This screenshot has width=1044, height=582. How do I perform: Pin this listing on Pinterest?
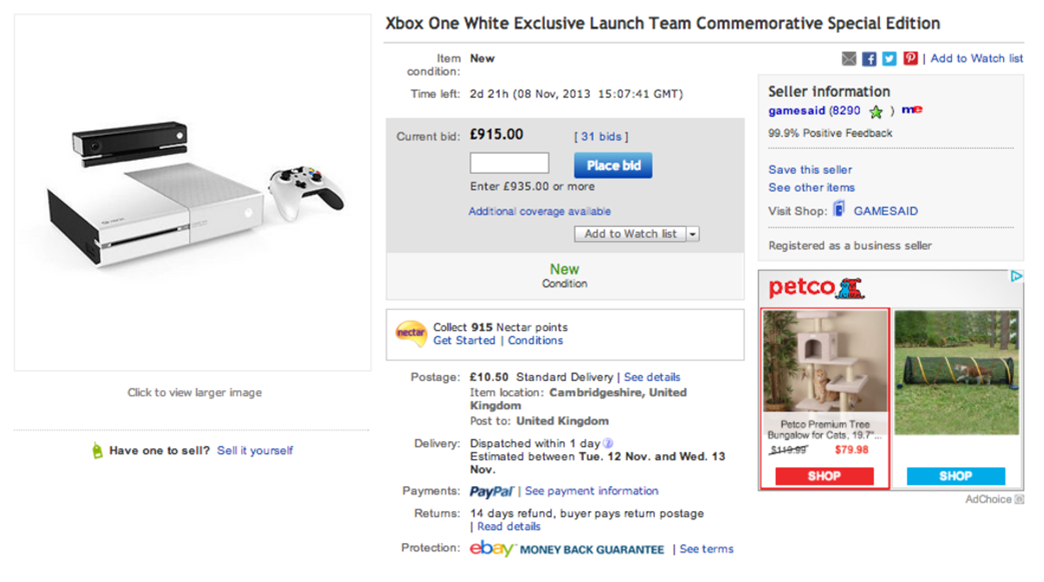click(x=910, y=59)
